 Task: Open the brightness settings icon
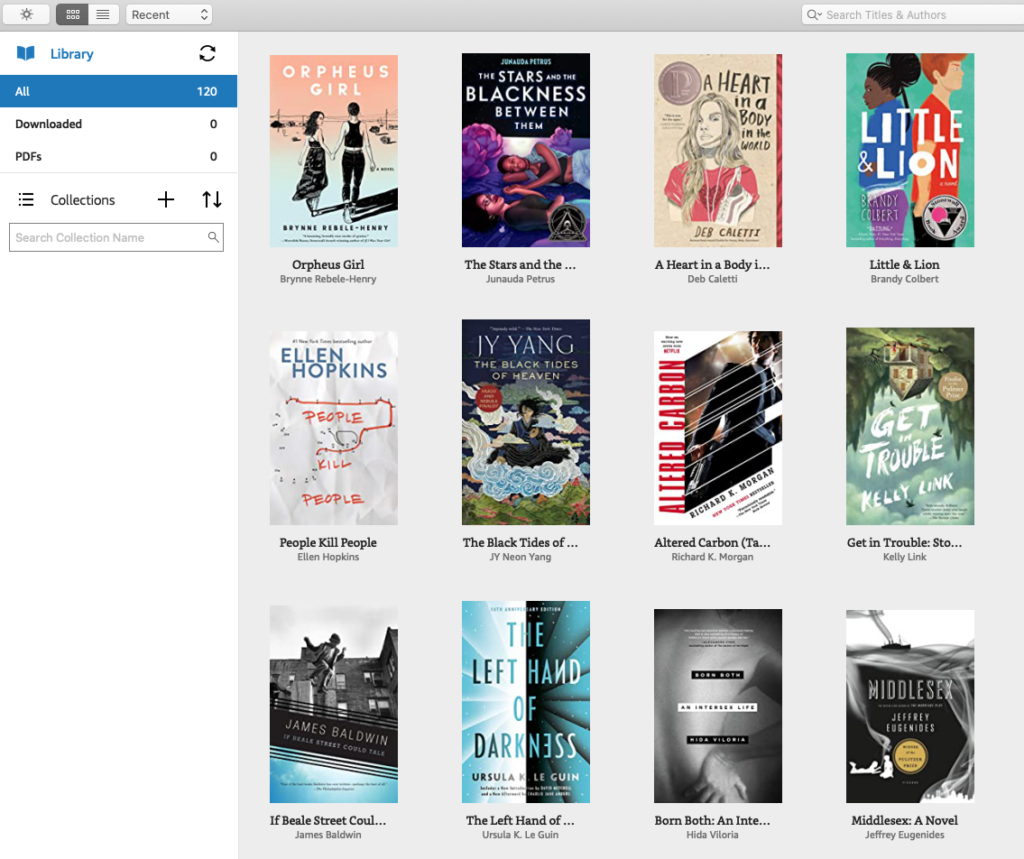[x=26, y=14]
